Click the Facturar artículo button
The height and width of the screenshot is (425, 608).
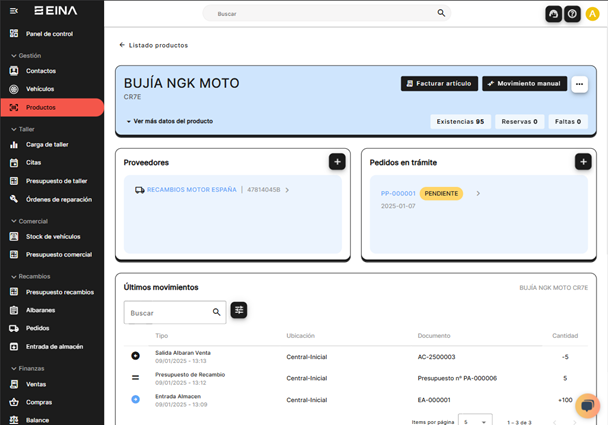[439, 84]
